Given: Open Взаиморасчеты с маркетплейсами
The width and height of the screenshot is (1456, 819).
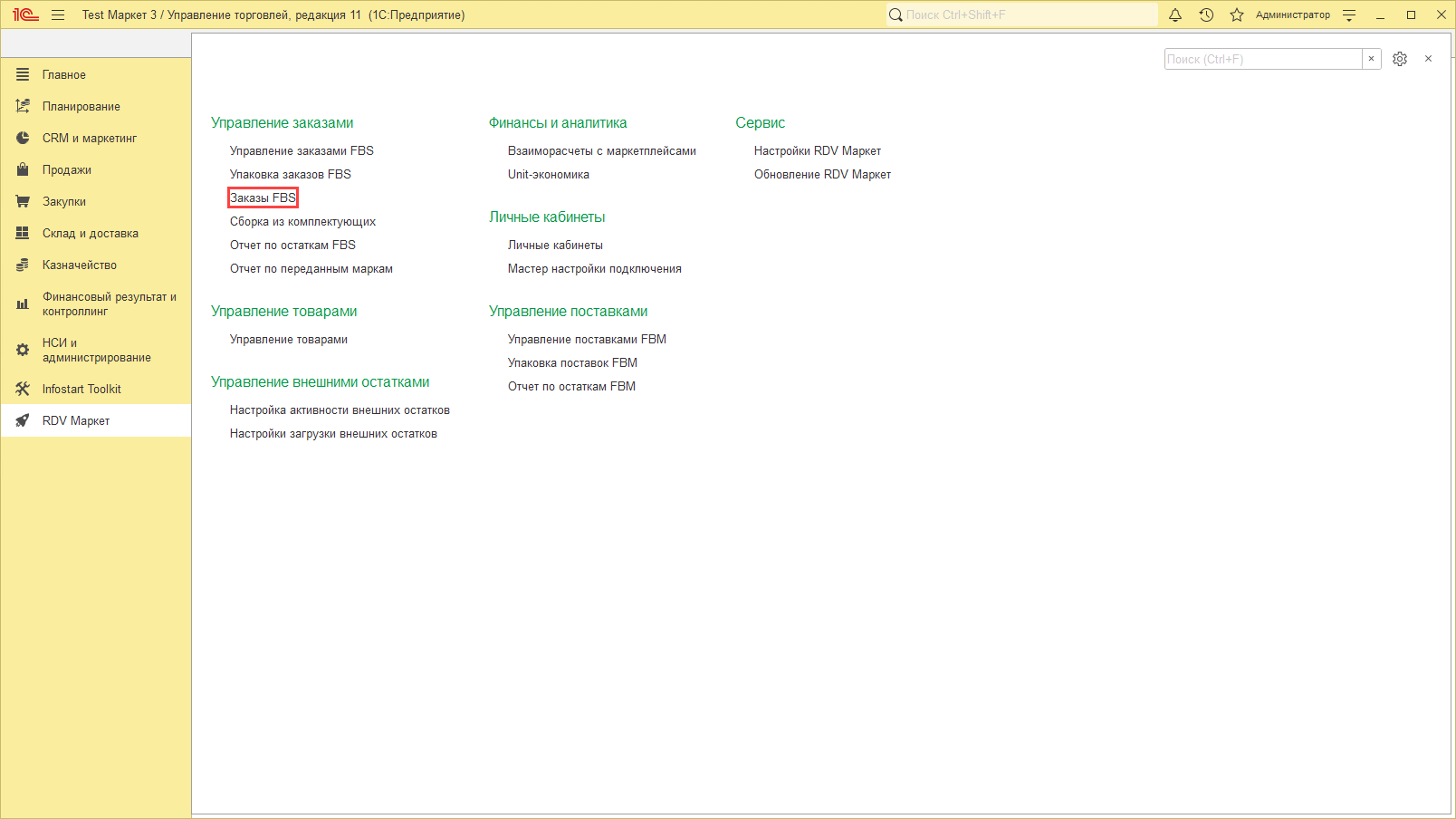Looking at the screenshot, I should (x=602, y=150).
